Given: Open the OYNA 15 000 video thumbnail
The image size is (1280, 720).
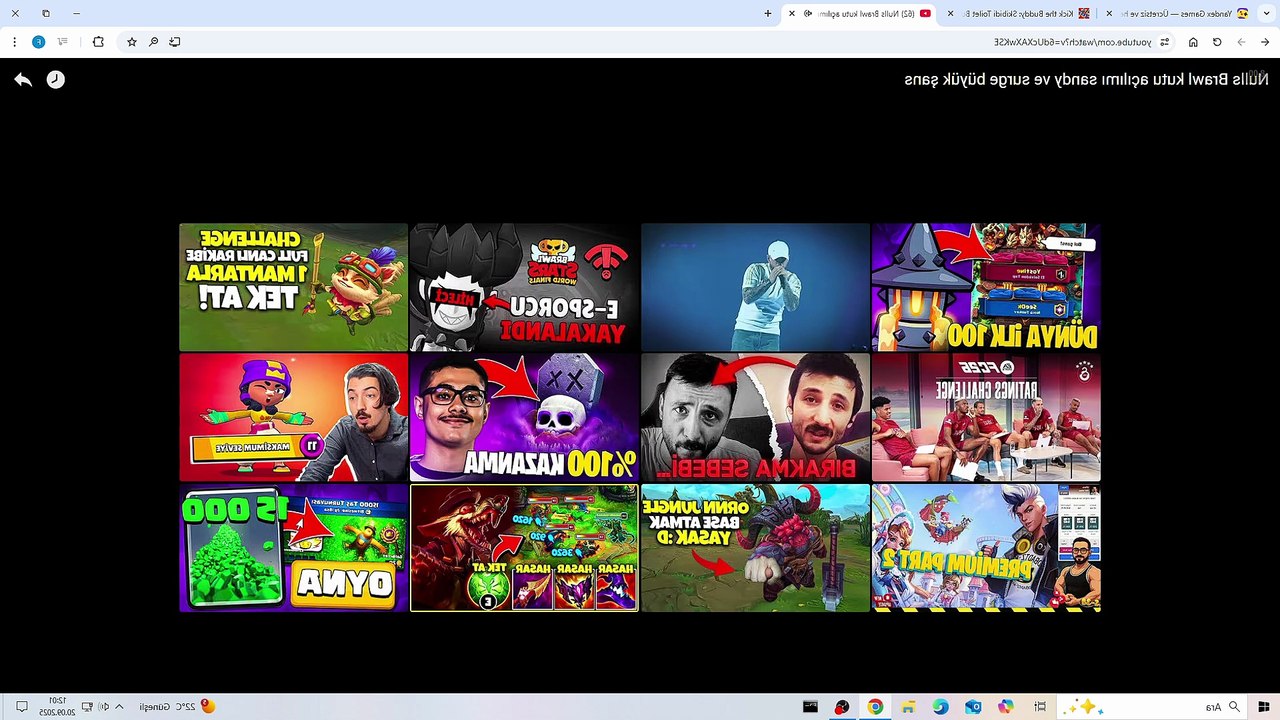Looking at the screenshot, I should click(x=293, y=548).
